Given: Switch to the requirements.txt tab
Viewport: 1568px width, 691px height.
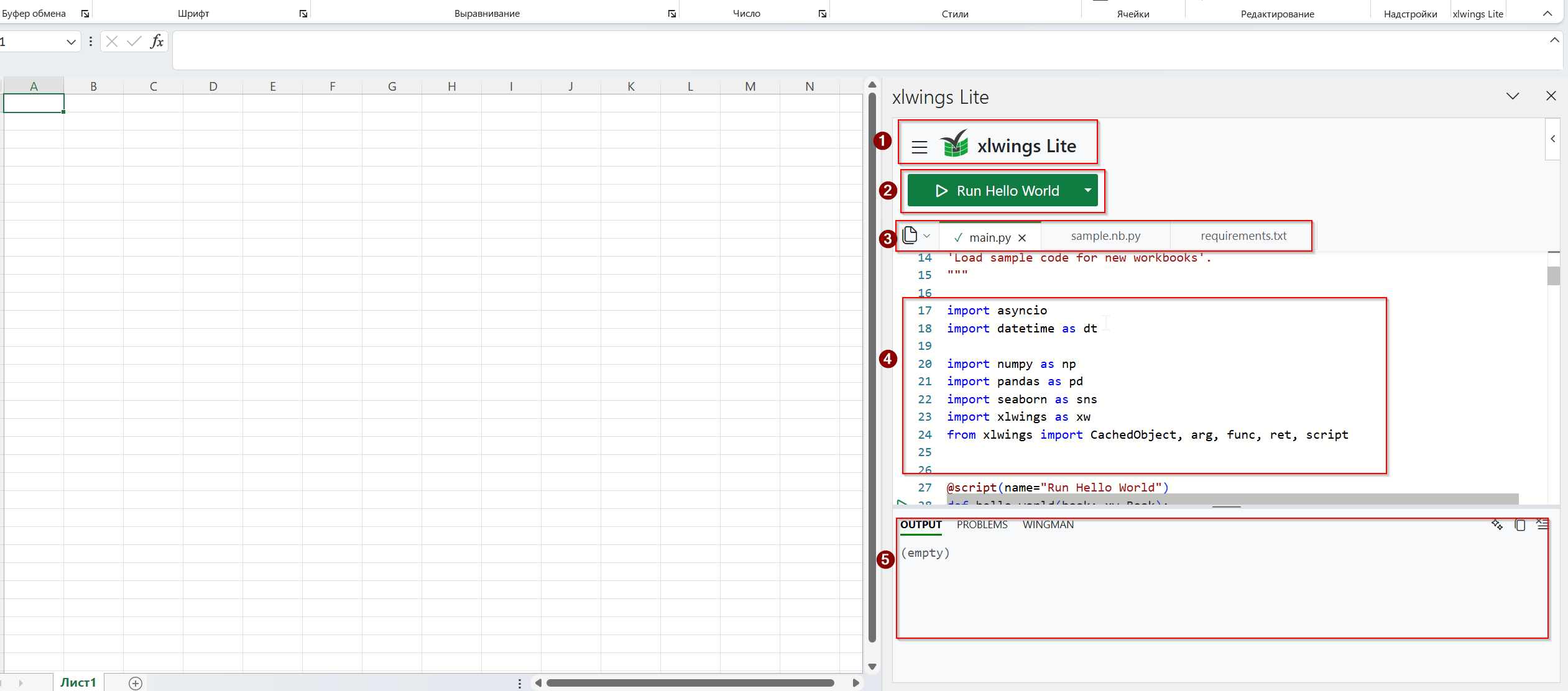Looking at the screenshot, I should pos(1243,236).
